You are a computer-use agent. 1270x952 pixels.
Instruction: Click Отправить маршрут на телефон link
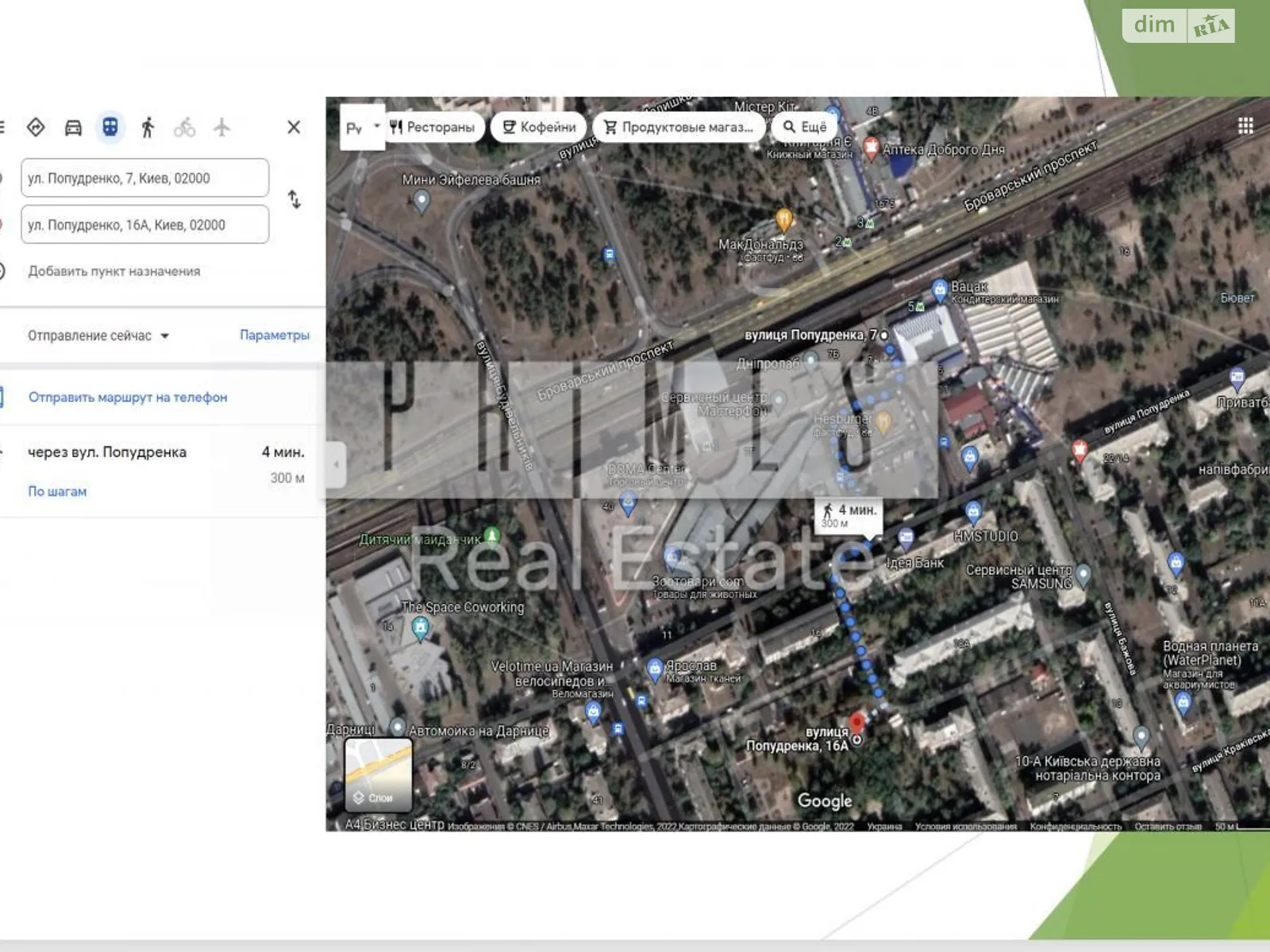coord(128,397)
